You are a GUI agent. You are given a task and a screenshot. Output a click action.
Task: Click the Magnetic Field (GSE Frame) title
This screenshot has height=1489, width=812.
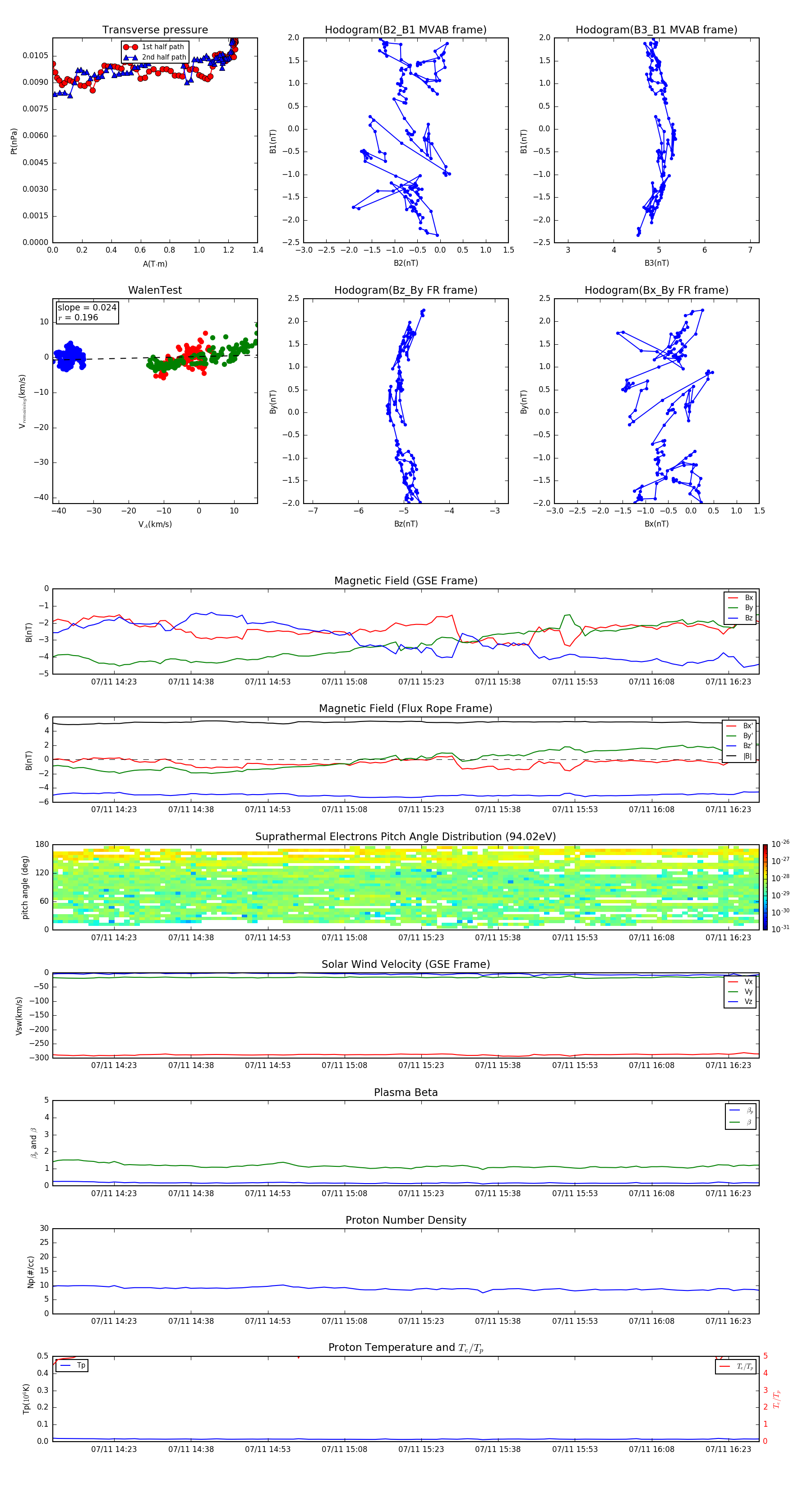click(x=406, y=581)
